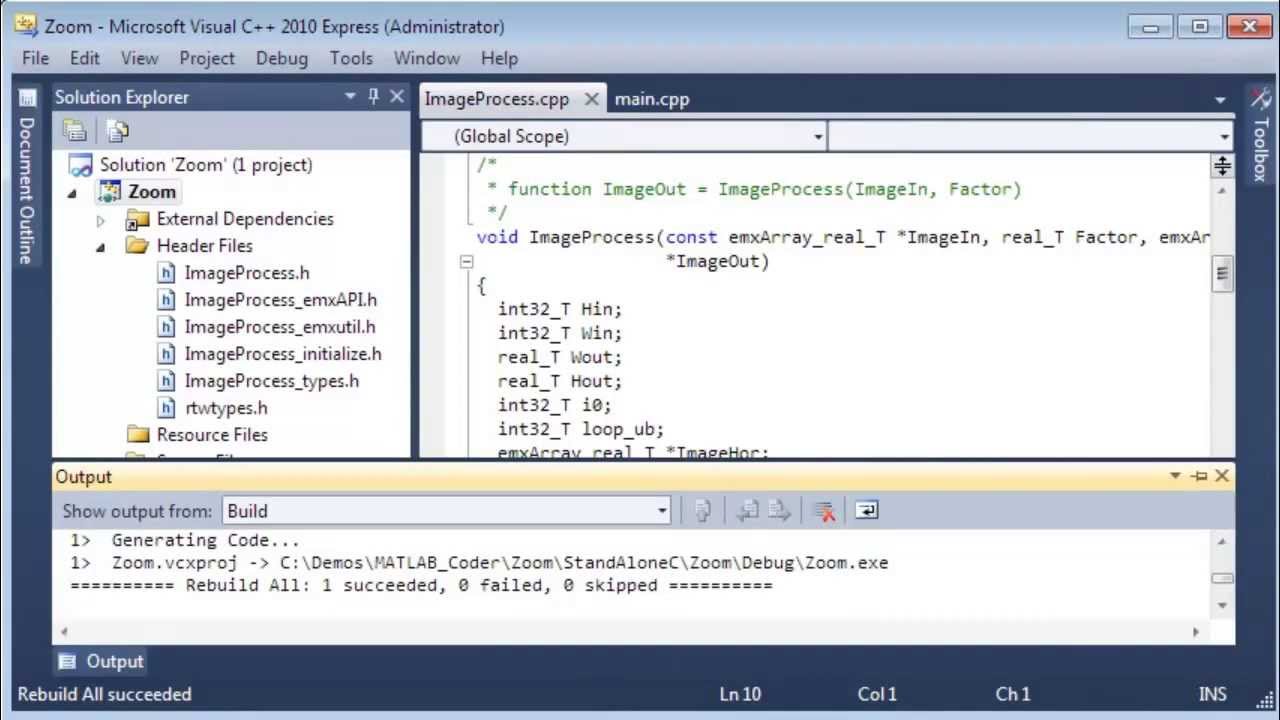The width and height of the screenshot is (1280, 720).
Task: Click Clear All output icon
Action: 824,511
